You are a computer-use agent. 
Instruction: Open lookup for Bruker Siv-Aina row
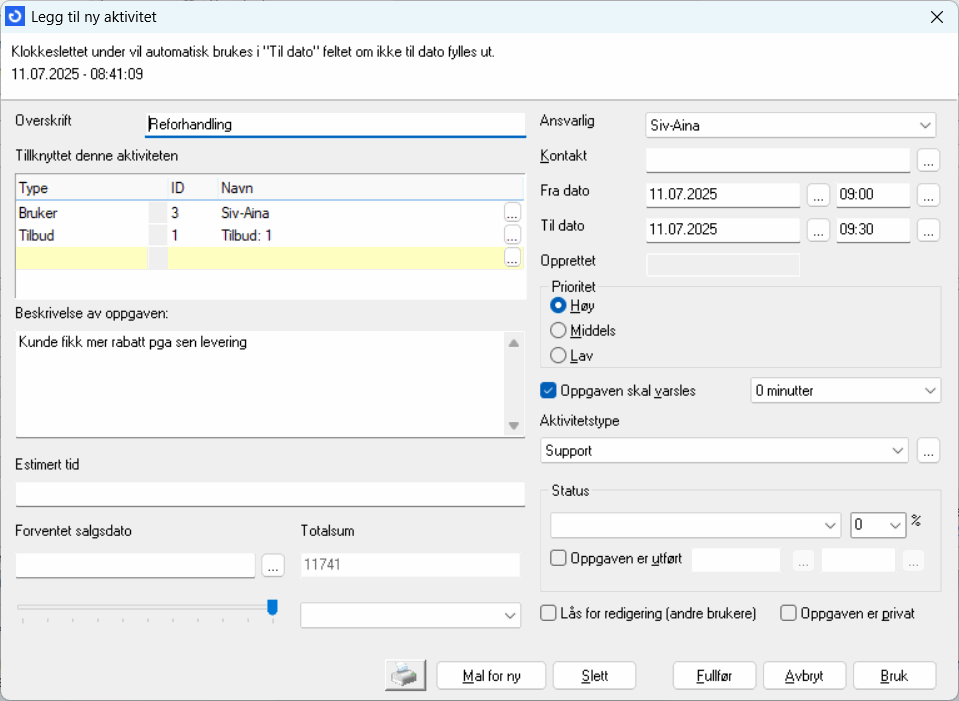pos(512,213)
